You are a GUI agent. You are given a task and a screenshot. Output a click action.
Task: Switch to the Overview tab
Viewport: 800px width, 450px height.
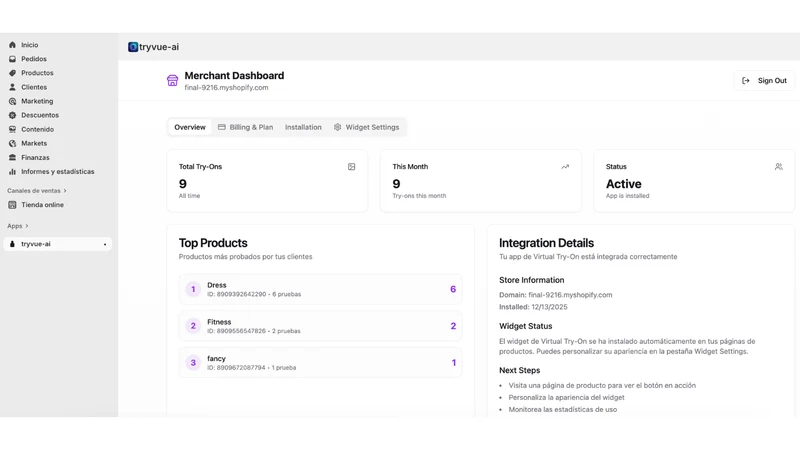point(190,127)
